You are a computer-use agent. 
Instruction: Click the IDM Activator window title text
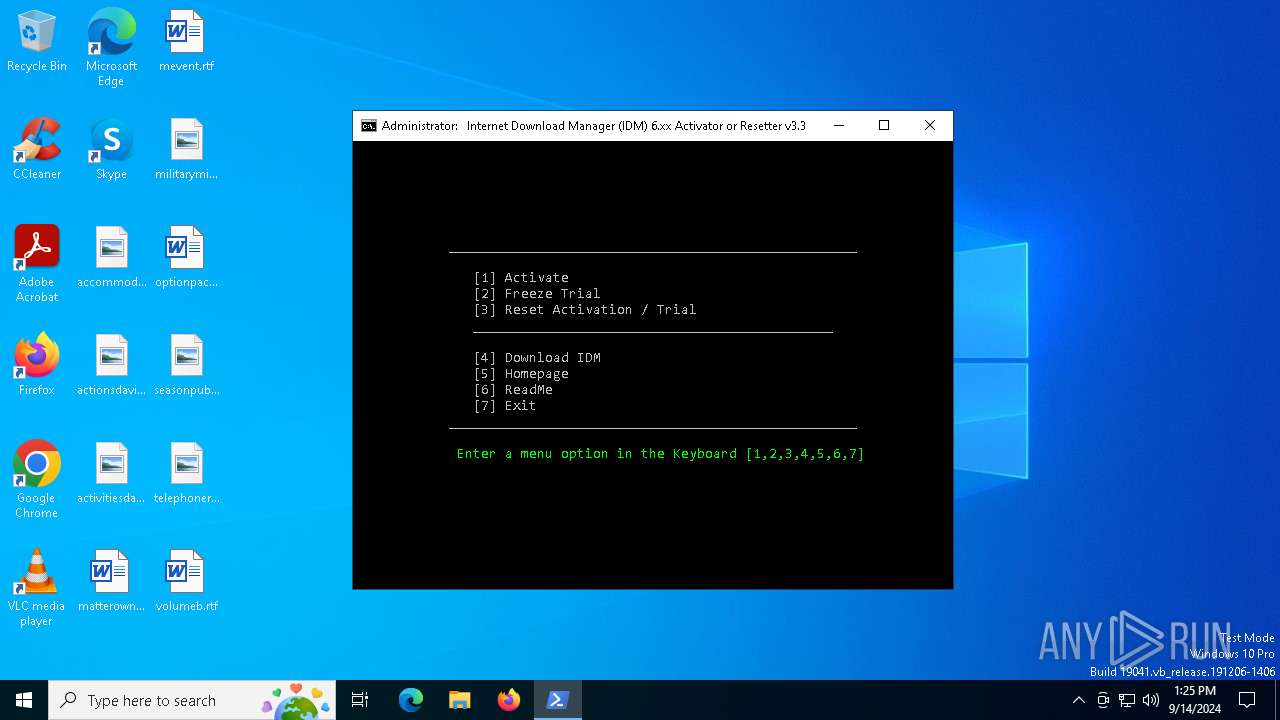click(593, 126)
